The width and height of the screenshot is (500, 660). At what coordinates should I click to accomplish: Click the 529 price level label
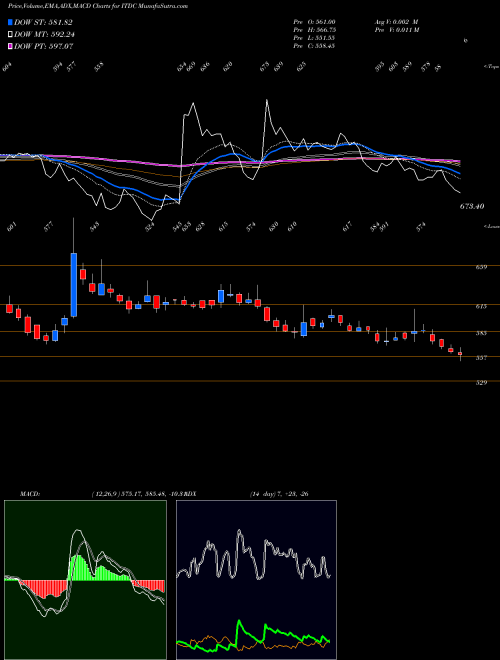coord(481,382)
